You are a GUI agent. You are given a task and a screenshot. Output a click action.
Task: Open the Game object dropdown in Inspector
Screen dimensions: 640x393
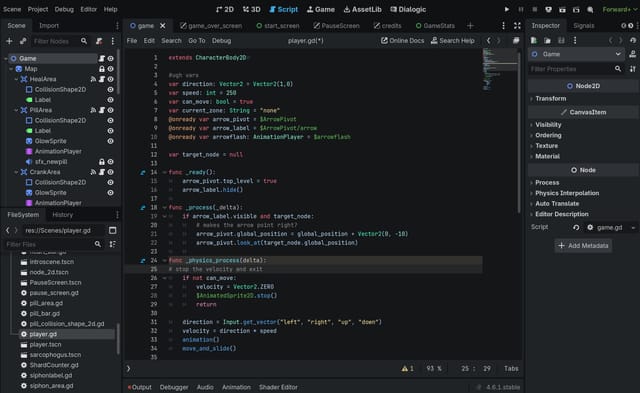[x=577, y=54]
